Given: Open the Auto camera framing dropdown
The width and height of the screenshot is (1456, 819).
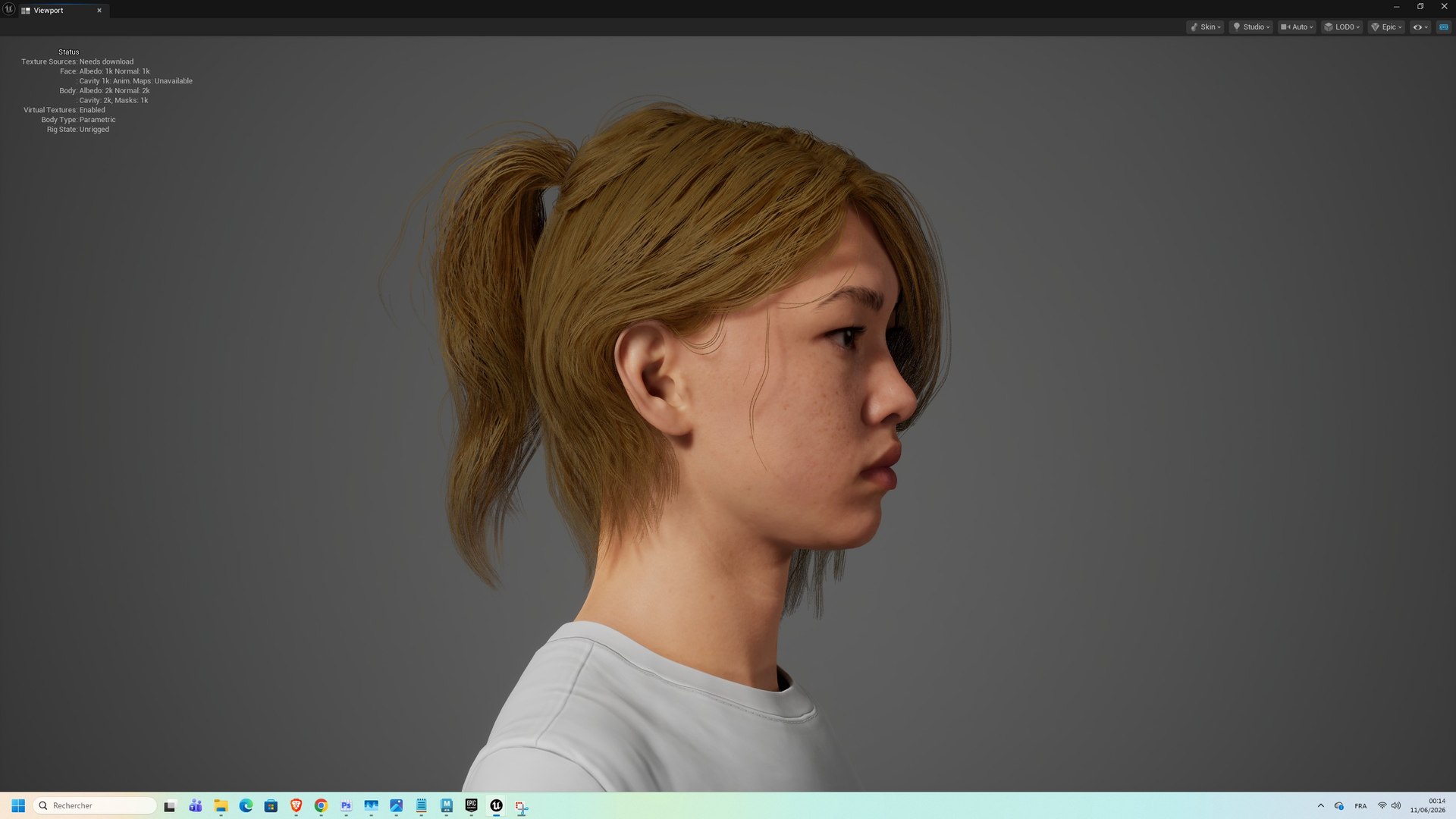Looking at the screenshot, I should click(1297, 27).
